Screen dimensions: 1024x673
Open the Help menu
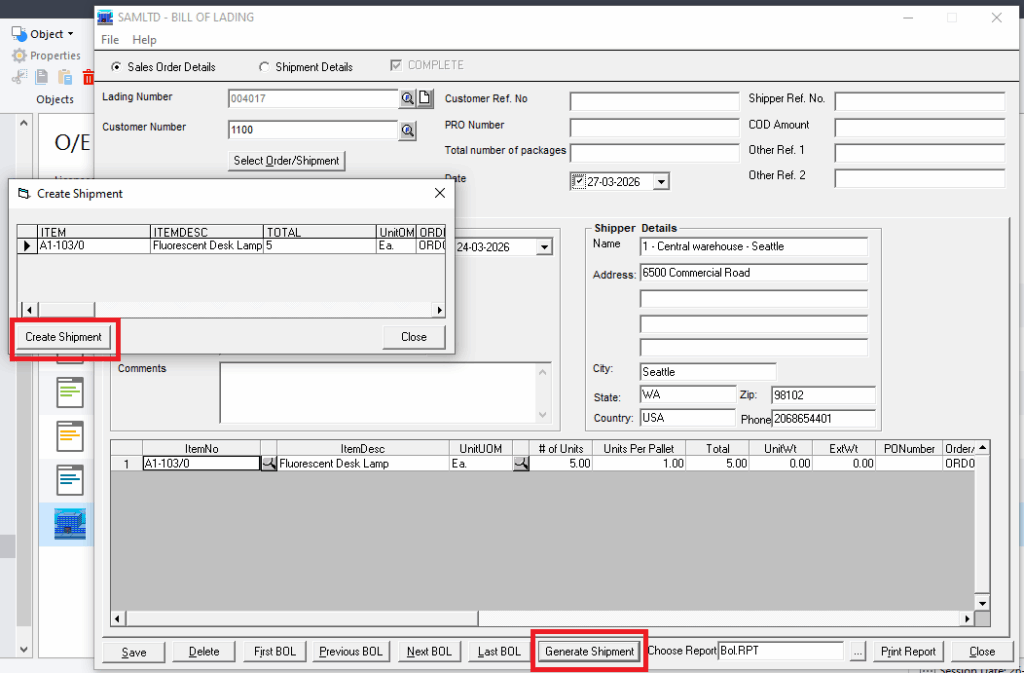click(144, 40)
